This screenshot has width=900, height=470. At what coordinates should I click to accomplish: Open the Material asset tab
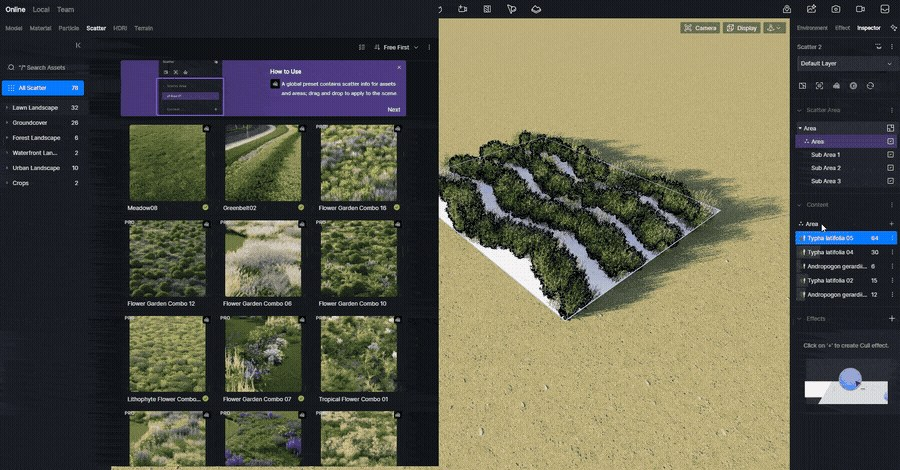coord(40,28)
